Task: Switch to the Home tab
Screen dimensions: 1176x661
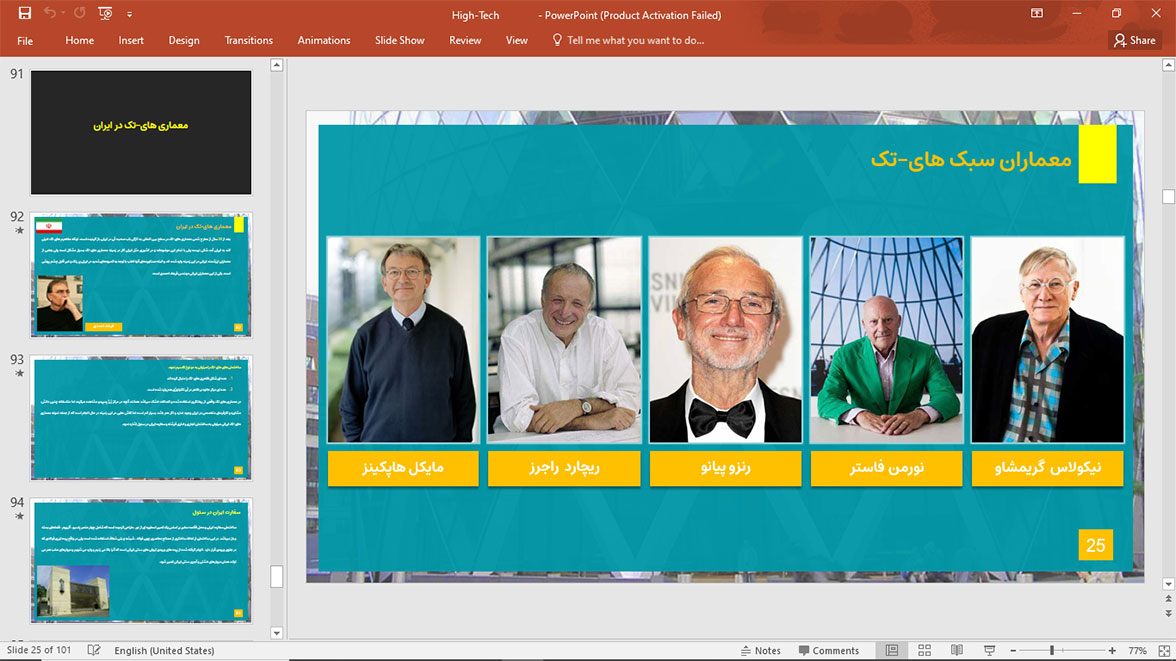Action: click(80, 41)
